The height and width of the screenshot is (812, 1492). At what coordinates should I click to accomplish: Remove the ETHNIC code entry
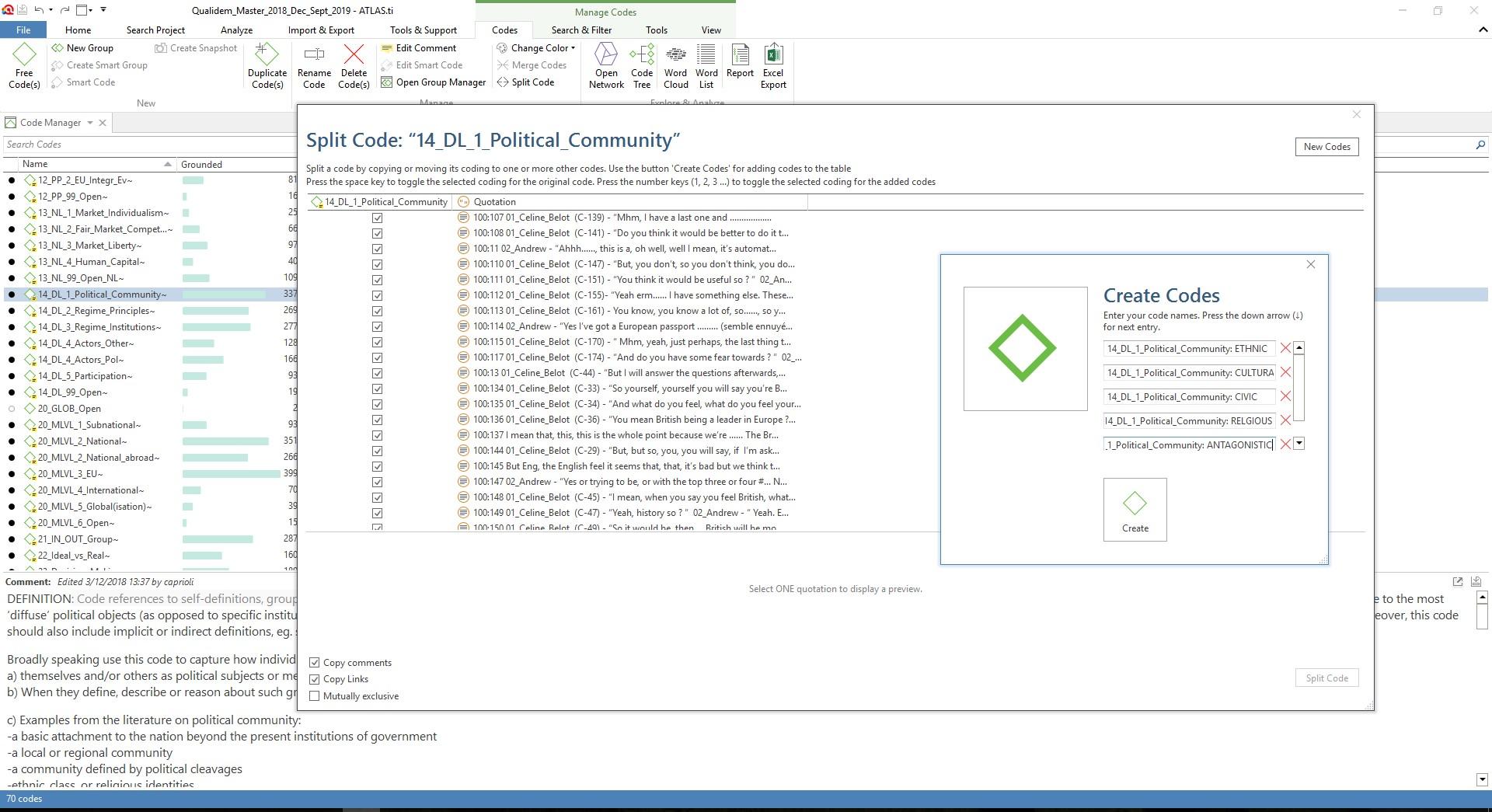(x=1285, y=349)
